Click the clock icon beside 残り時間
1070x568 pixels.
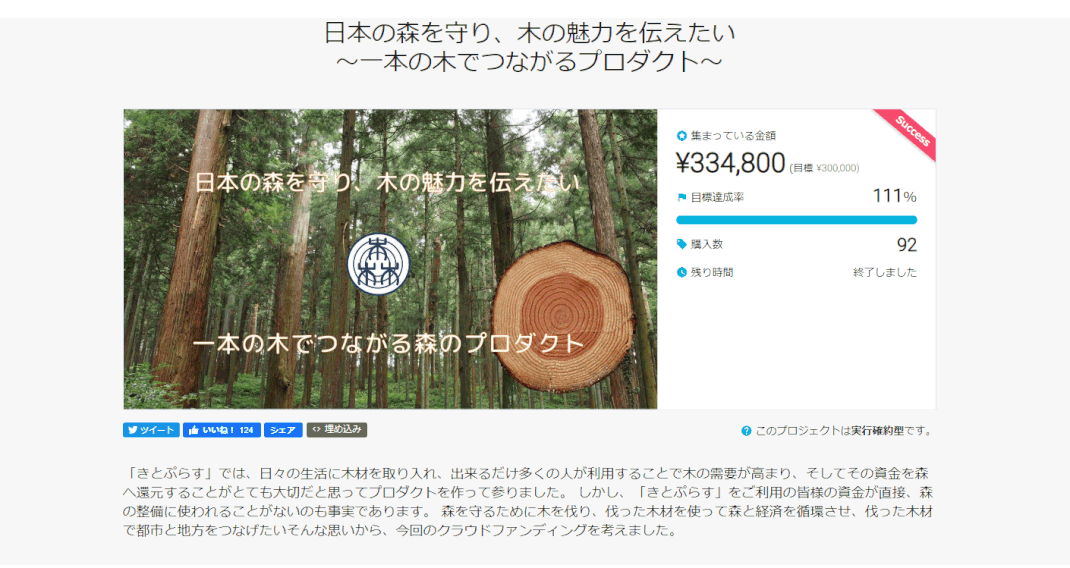coord(681,272)
